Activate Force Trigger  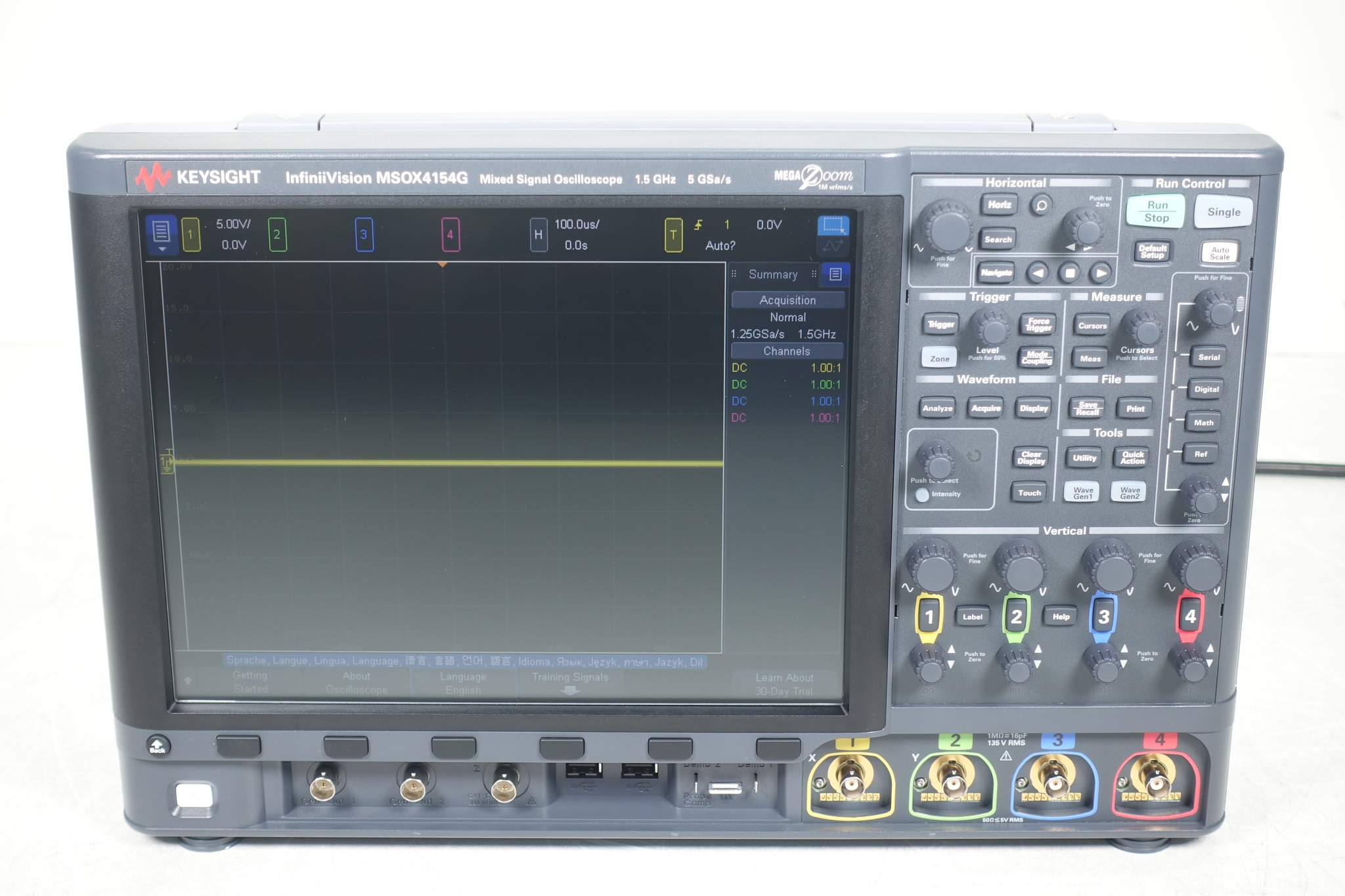pyautogui.click(x=1038, y=324)
